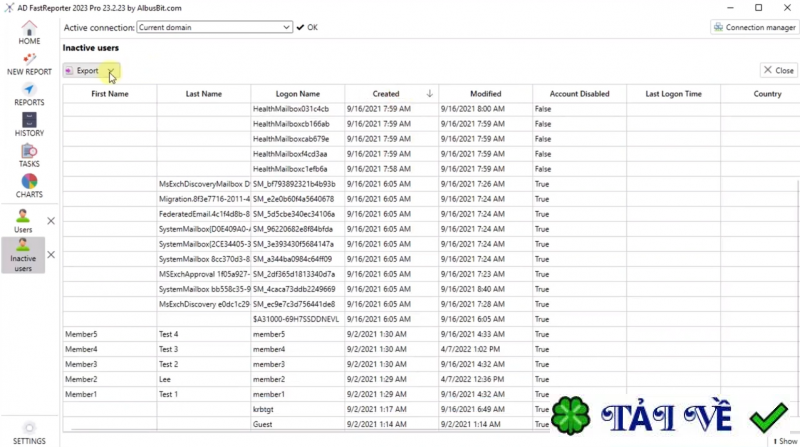Select the 9/2/2021 1:17 AM created cell
Screen dimensions: 800x447
(x=391, y=409)
